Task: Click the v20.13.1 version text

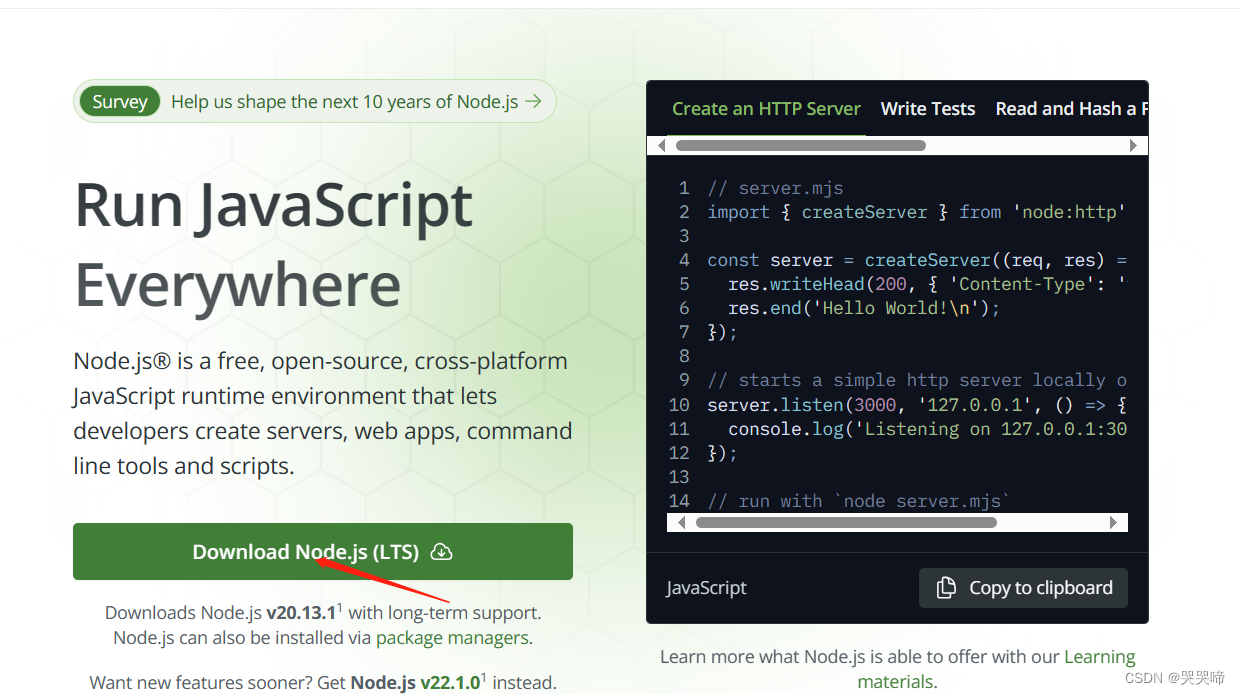Action: point(301,612)
